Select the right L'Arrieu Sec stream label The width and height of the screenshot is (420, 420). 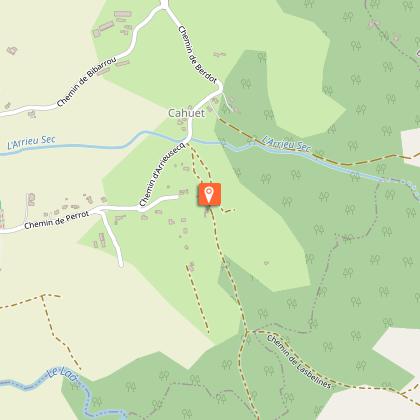[x=286, y=143]
